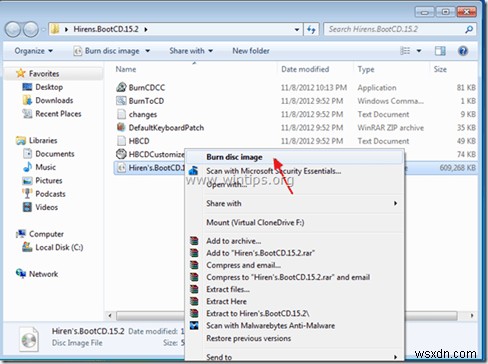Click 'Compress and email...' entry
Screen dimensions: 488x364
click(x=243, y=265)
